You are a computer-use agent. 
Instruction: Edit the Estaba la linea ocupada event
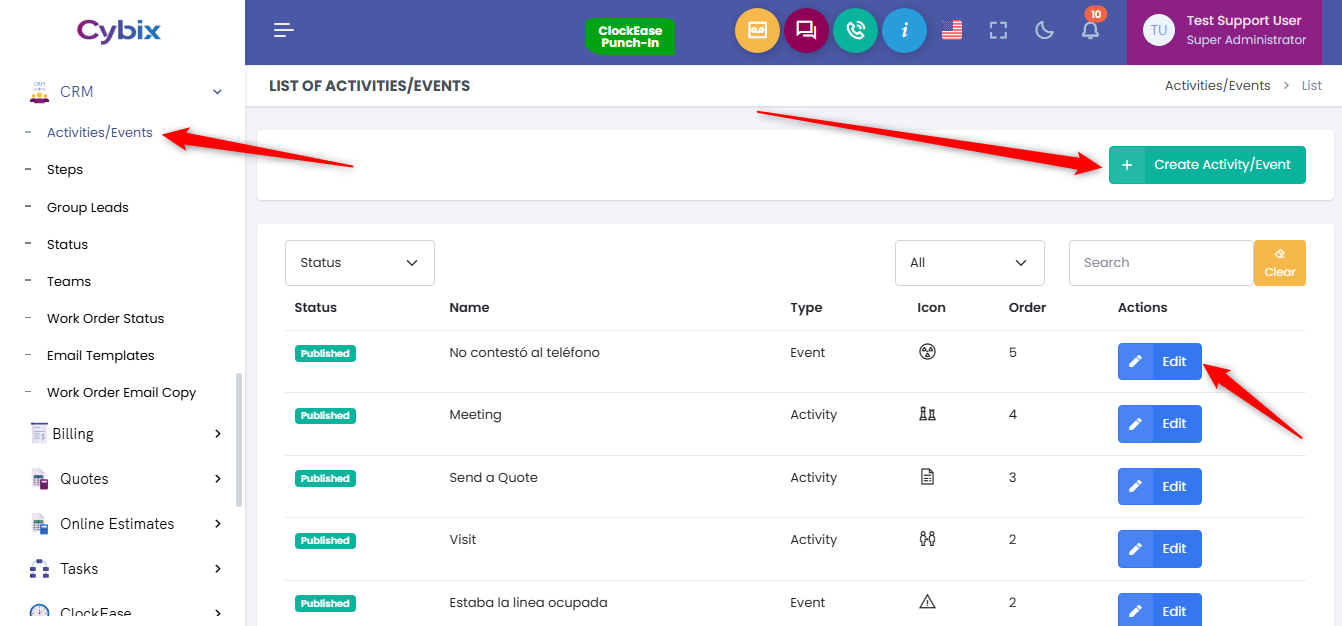(x=1160, y=610)
